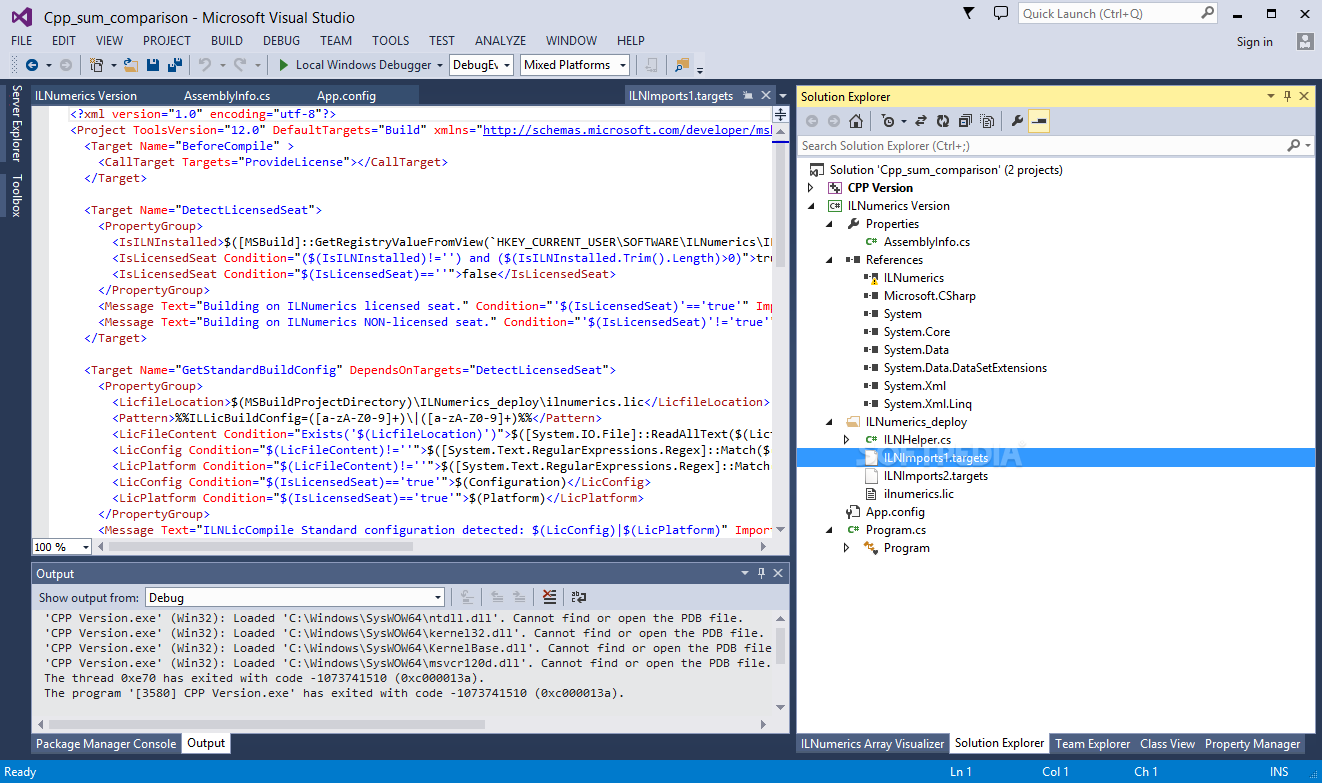Start debugging with the green play arrow
The height and width of the screenshot is (783, 1322).
point(284,65)
